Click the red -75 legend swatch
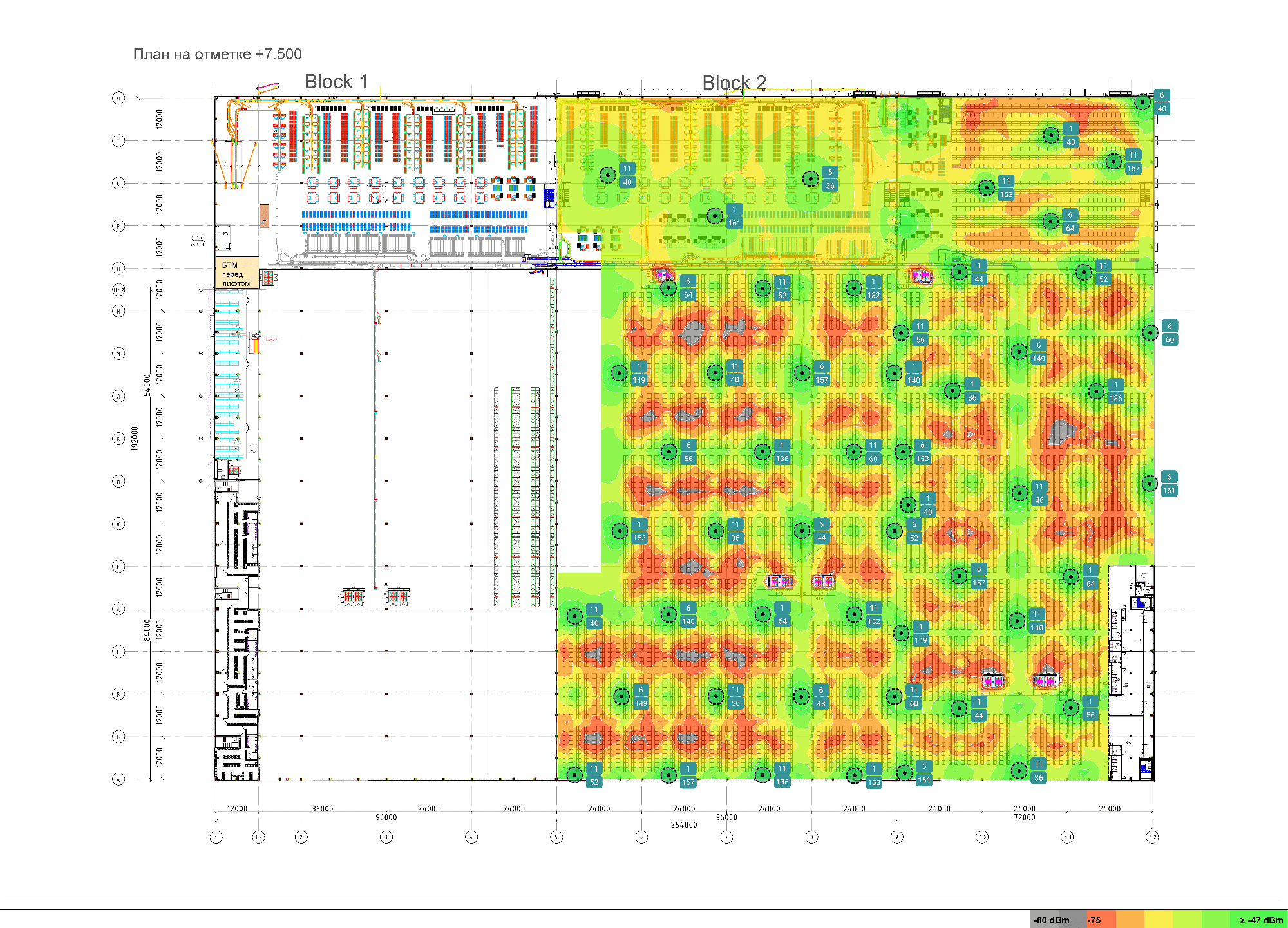Viewport: 1288px width, 928px height. coord(1101,920)
